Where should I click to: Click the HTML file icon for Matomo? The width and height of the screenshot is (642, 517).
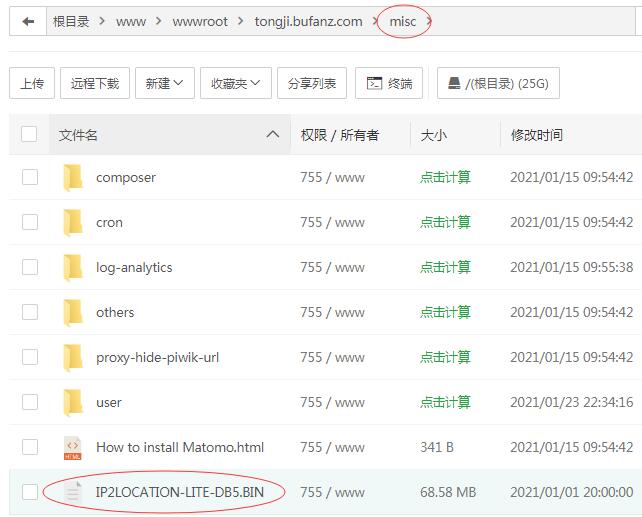click(x=72, y=448)
